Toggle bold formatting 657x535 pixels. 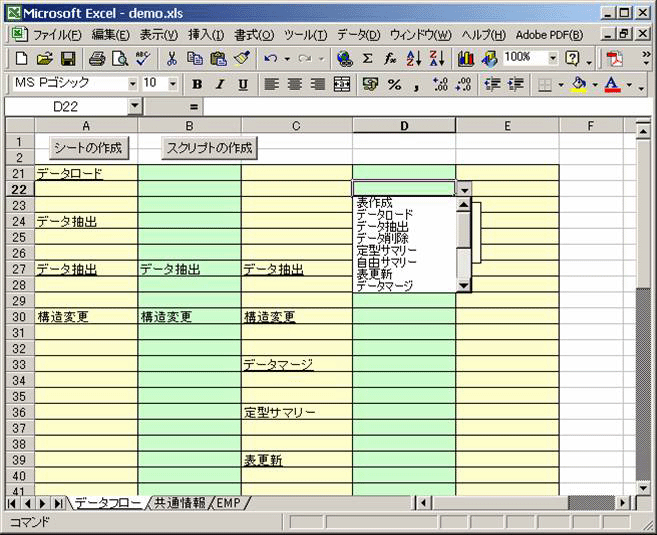click(197, 85)
